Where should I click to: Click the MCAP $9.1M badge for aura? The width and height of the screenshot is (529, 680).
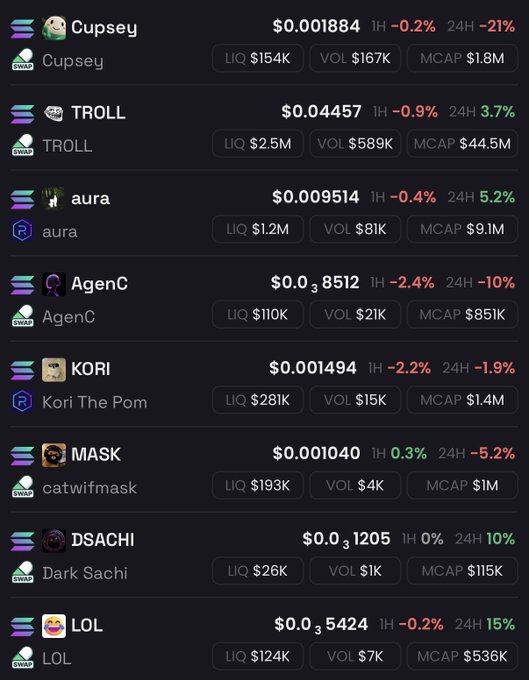(462, 229)
